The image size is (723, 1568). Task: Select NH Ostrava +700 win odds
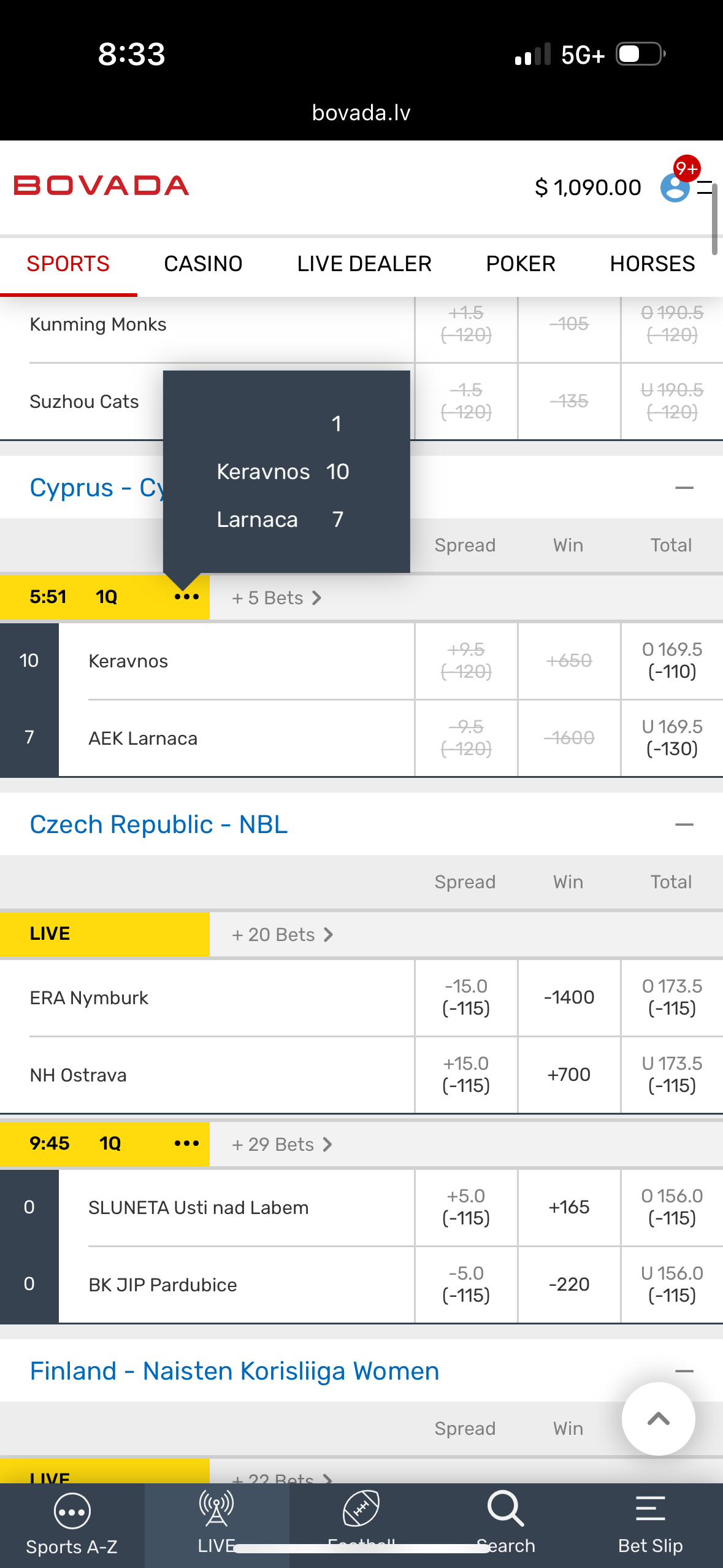click(569, 1075)
